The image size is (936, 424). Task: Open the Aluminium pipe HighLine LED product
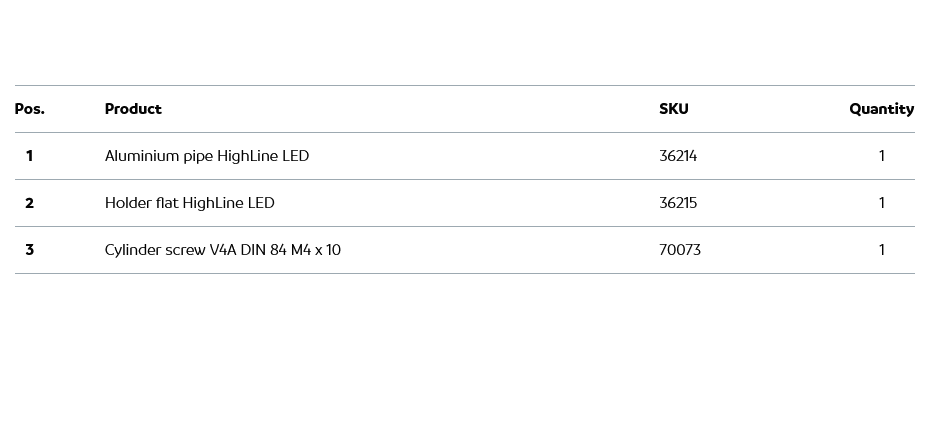pyautogui.click(x=207, y=156)
